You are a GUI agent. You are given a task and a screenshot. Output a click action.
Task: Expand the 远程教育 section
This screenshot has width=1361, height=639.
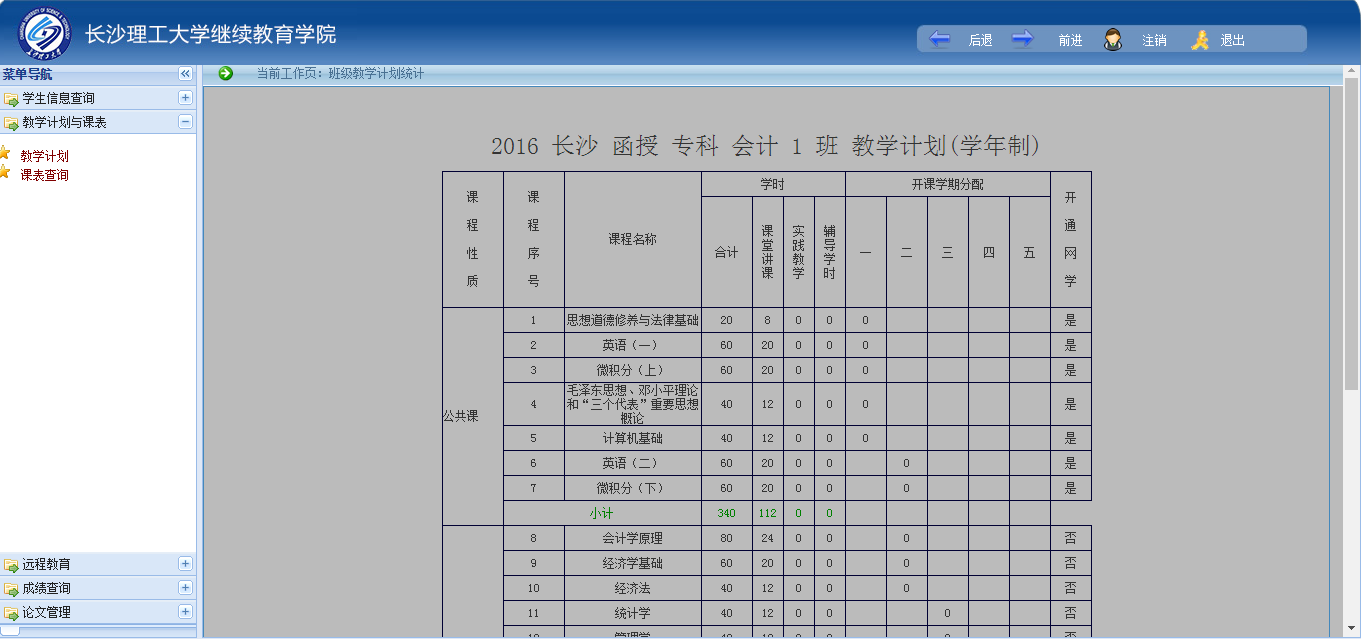click(x=185, y=564)
